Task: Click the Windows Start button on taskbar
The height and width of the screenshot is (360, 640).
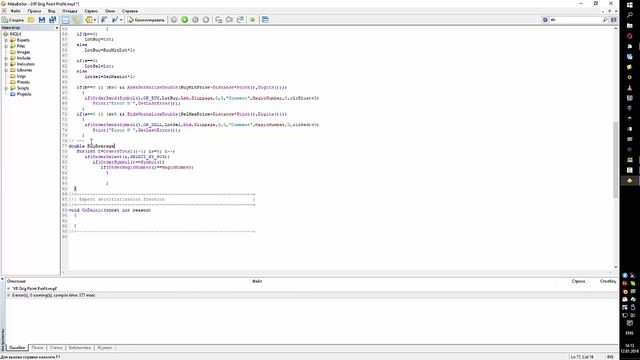Action: click(629, 4)
